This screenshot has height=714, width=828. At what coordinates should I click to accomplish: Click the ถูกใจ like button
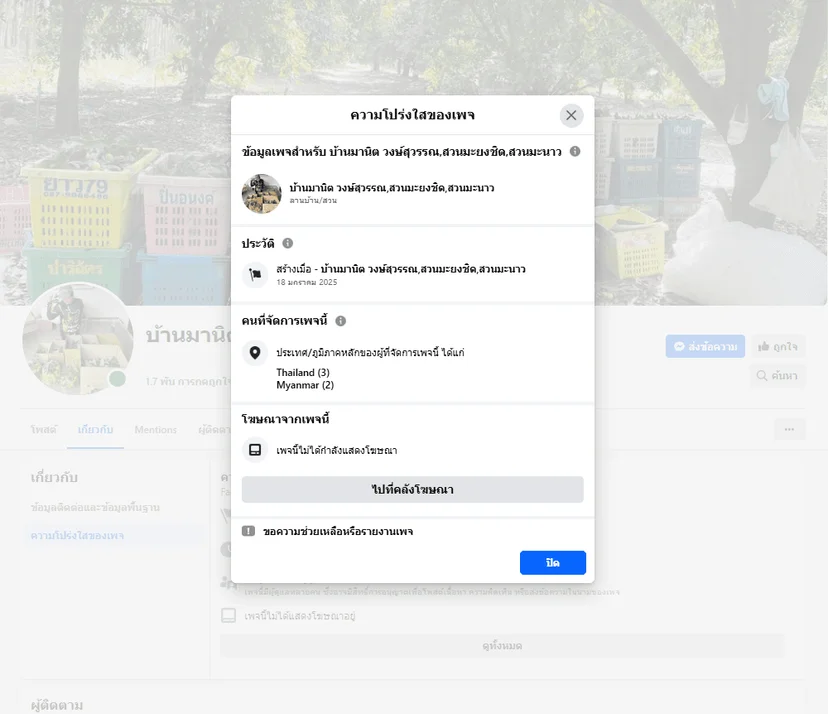coord(778,346)
